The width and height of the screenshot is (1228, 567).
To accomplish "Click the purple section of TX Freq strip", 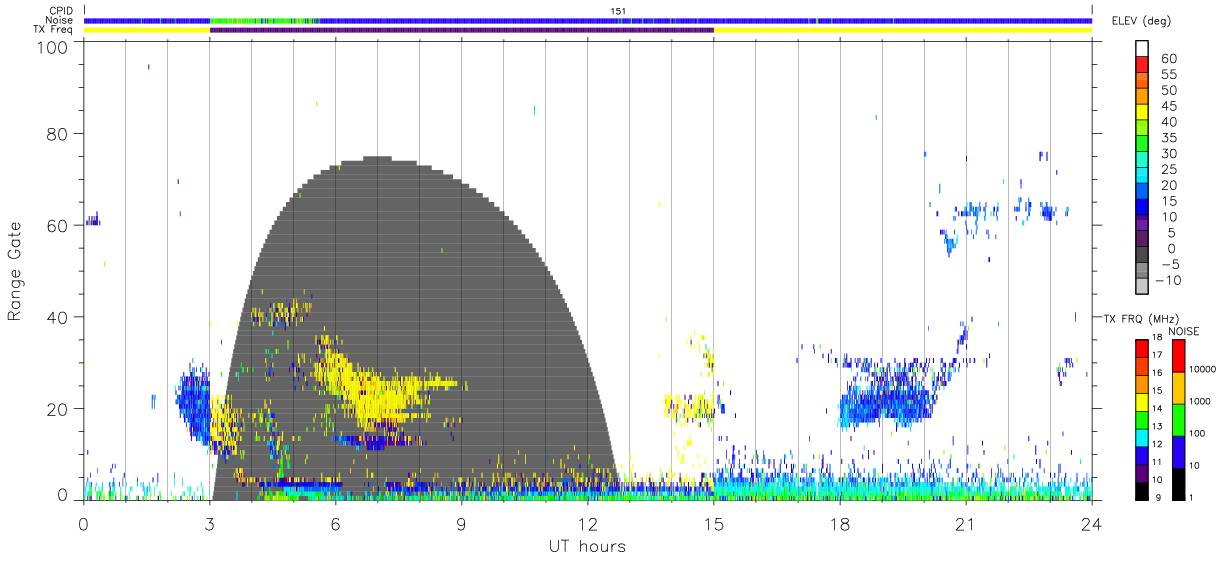I will coord(461,30).
